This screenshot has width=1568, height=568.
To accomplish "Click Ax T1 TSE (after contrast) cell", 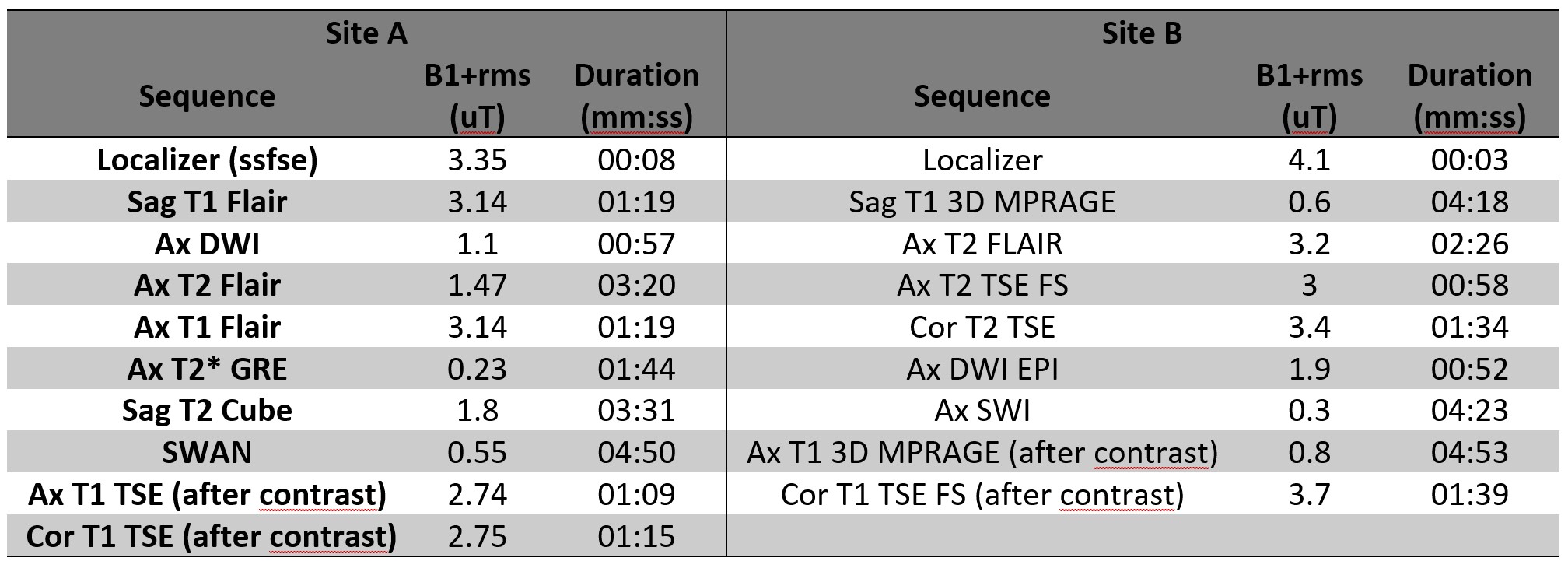I will [x=207, y=494].
